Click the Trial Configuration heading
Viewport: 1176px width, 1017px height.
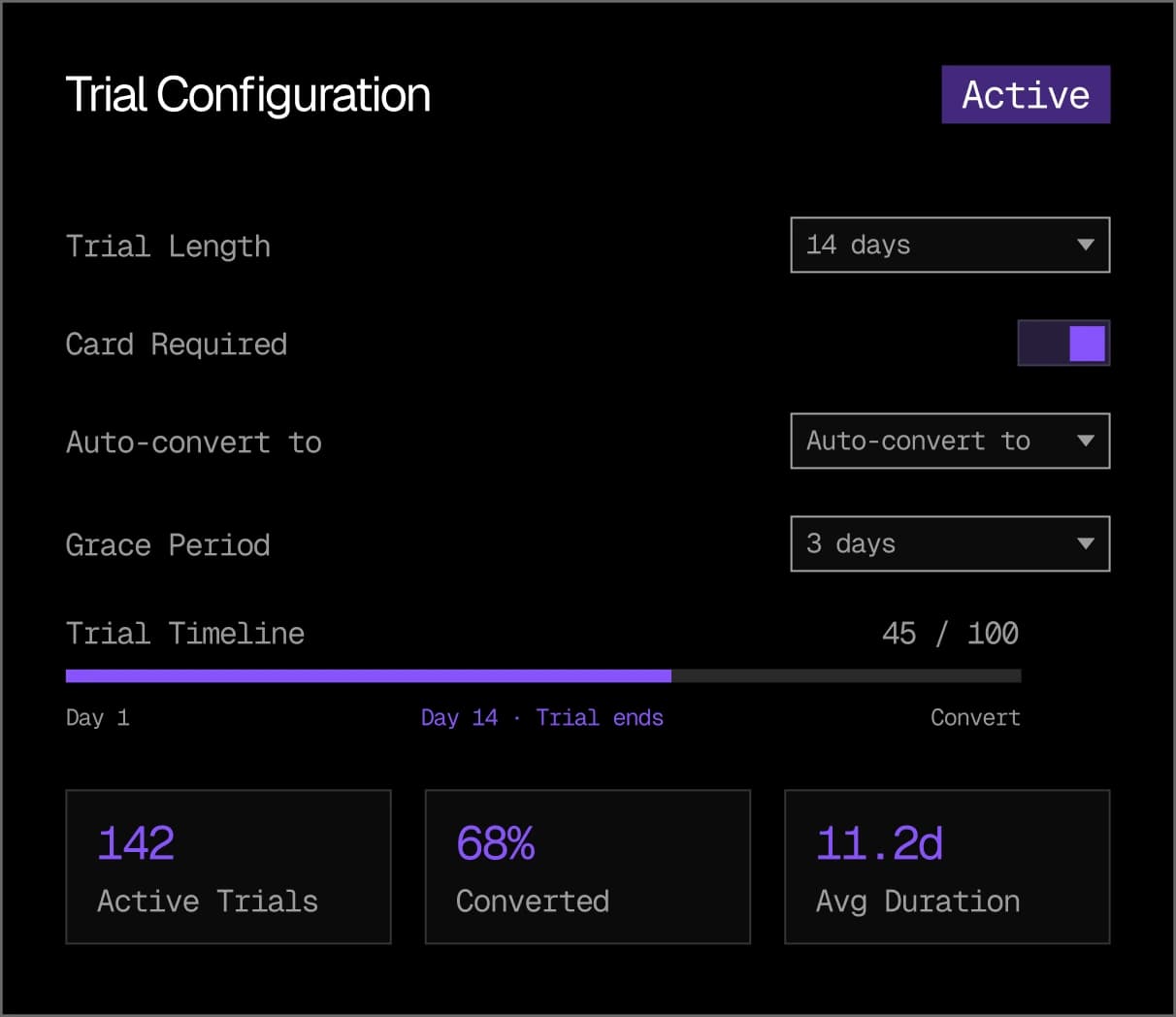click(x=248, y=95)
